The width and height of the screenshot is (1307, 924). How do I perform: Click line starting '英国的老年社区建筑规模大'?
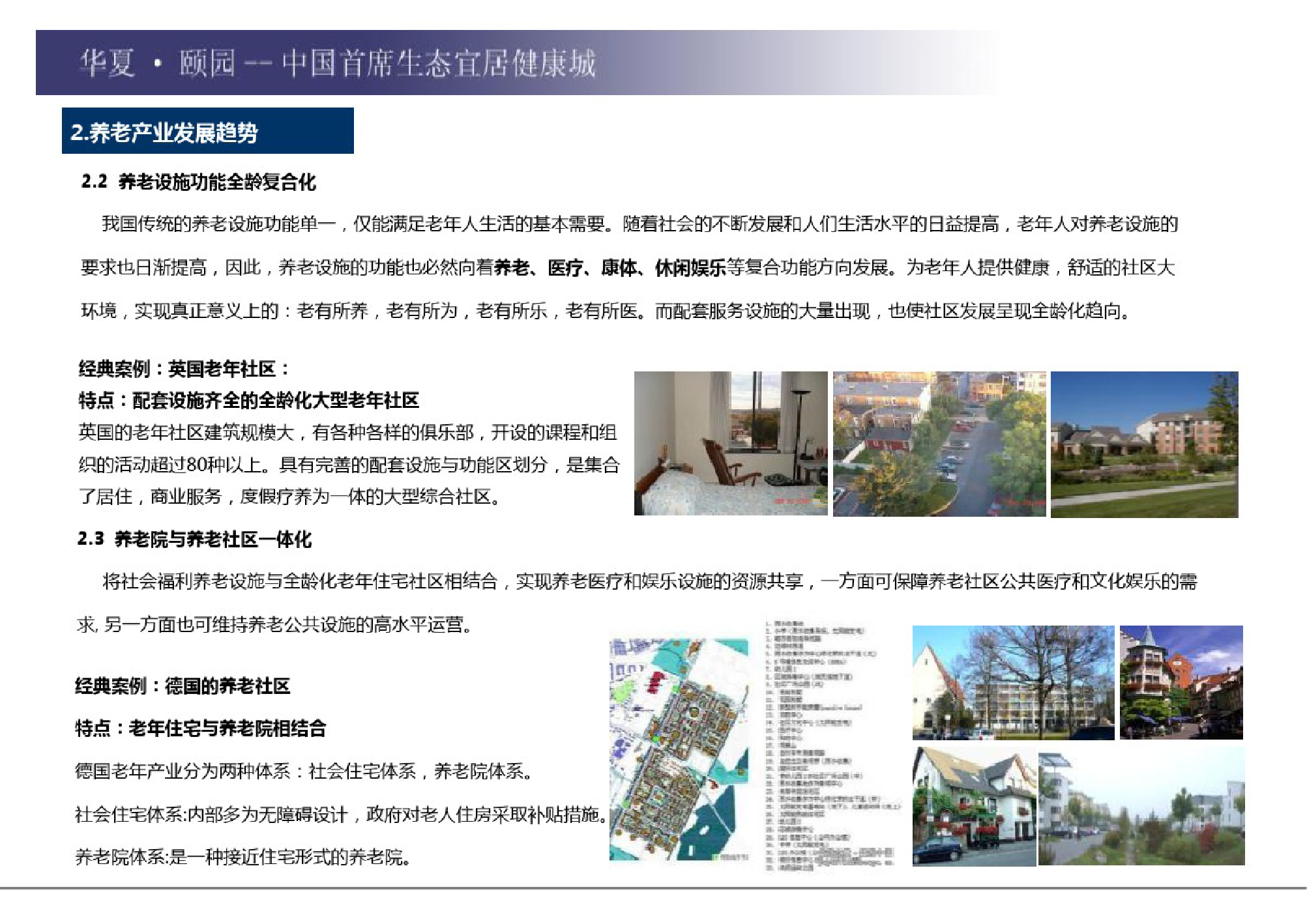[347, 433]
